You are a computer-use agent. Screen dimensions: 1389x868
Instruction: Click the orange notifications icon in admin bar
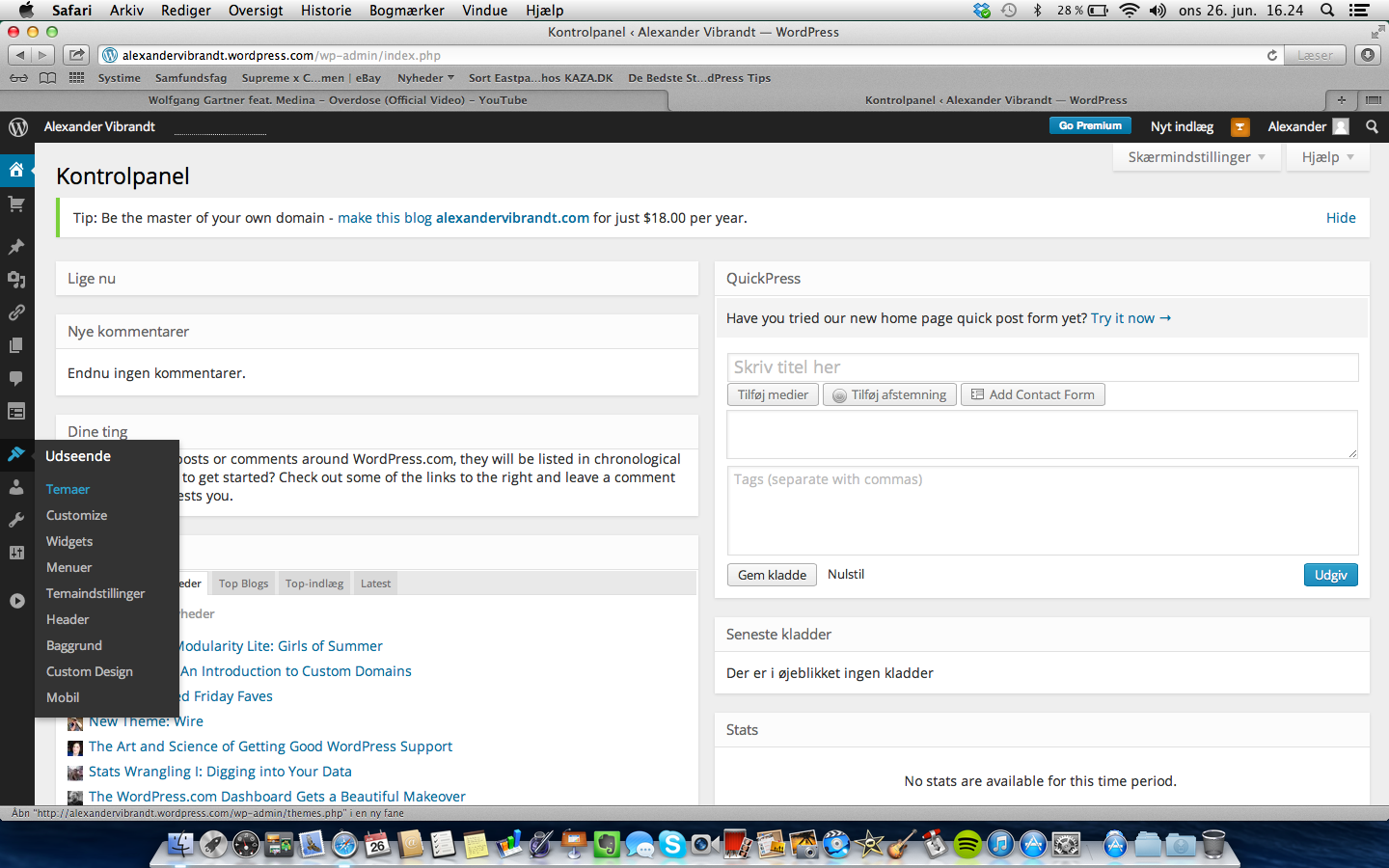[x=1240, y=126]
